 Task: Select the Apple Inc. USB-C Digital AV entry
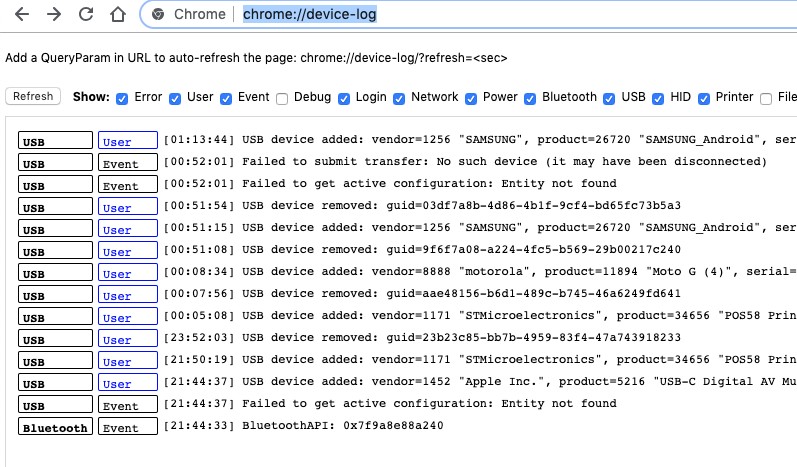(x=519, y=382)
